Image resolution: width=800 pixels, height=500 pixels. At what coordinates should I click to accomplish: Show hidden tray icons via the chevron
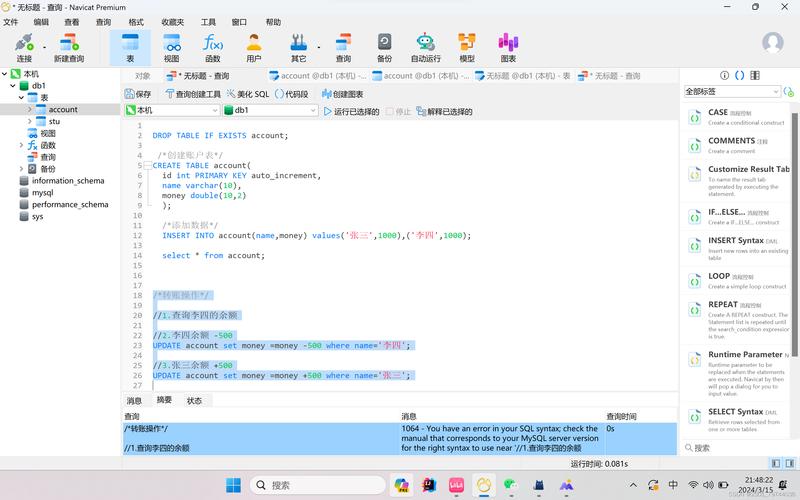[x=633, y=485]
